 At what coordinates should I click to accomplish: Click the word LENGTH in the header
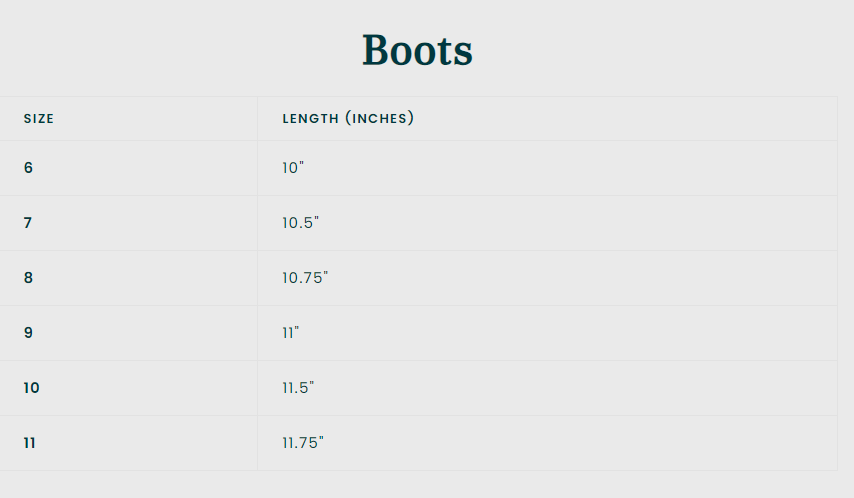tap(311, 119)
